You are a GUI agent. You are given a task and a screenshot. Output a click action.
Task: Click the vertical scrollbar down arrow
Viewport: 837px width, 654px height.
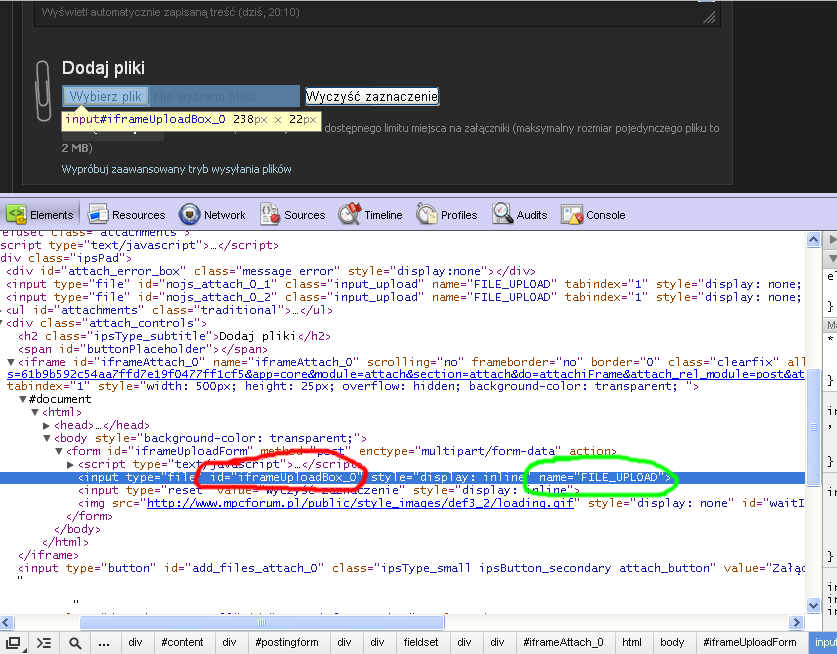[x=813, y=605]
